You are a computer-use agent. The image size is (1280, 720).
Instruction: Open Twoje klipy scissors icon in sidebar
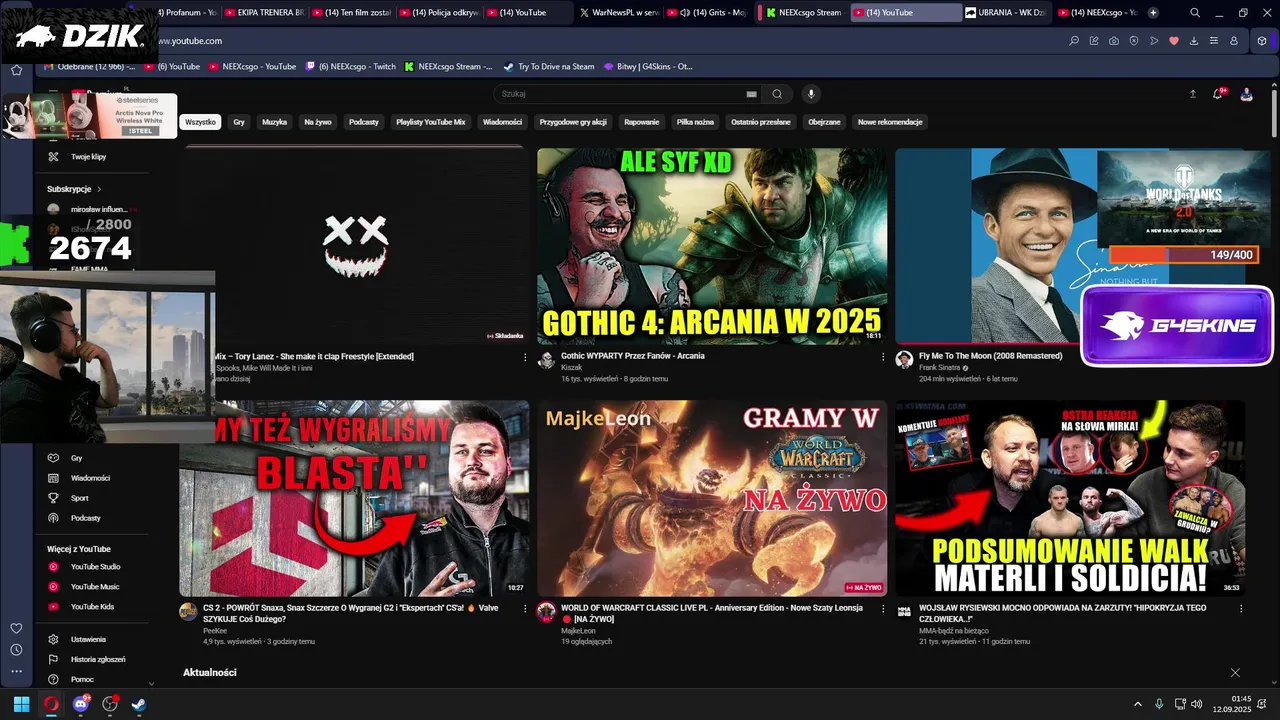(53, 157)
